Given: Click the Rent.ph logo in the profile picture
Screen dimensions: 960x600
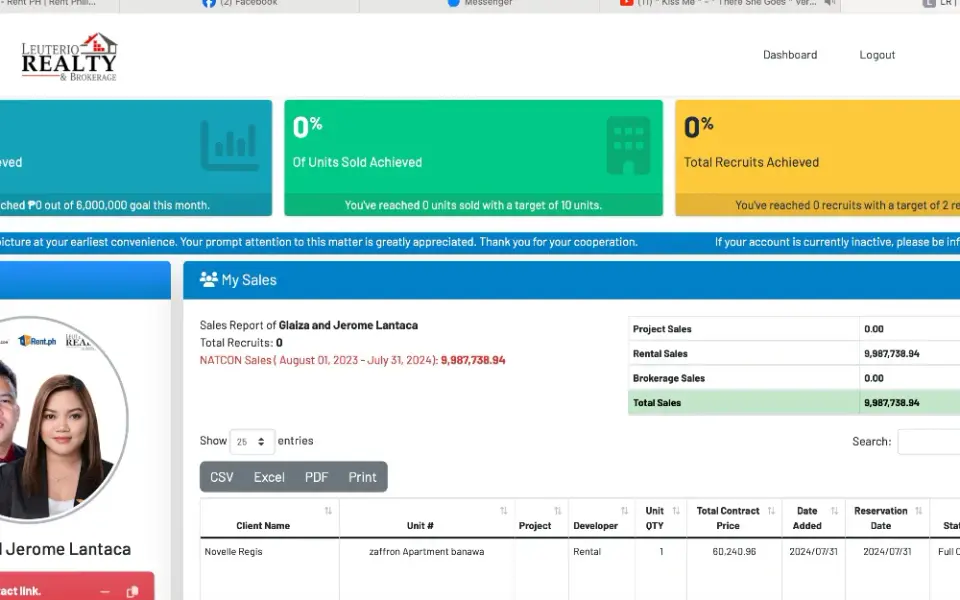Looking at the screenshot, I should pyautogui.click(x=37, y=341).
